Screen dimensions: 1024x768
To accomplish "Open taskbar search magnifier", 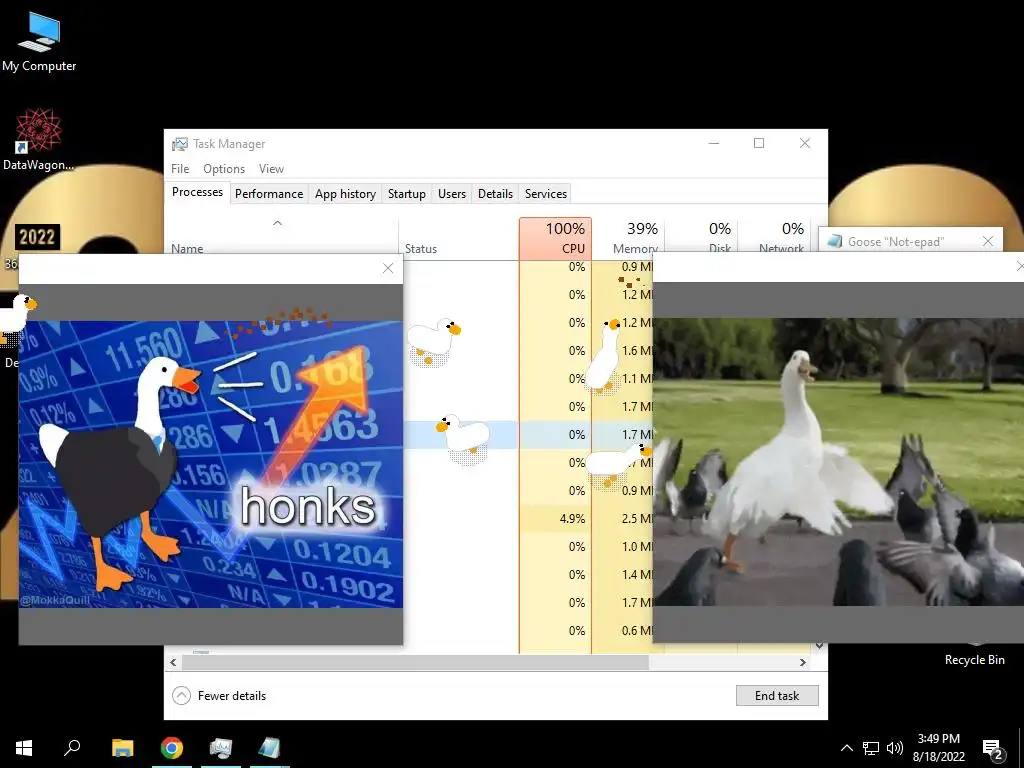I will point(72,748).
